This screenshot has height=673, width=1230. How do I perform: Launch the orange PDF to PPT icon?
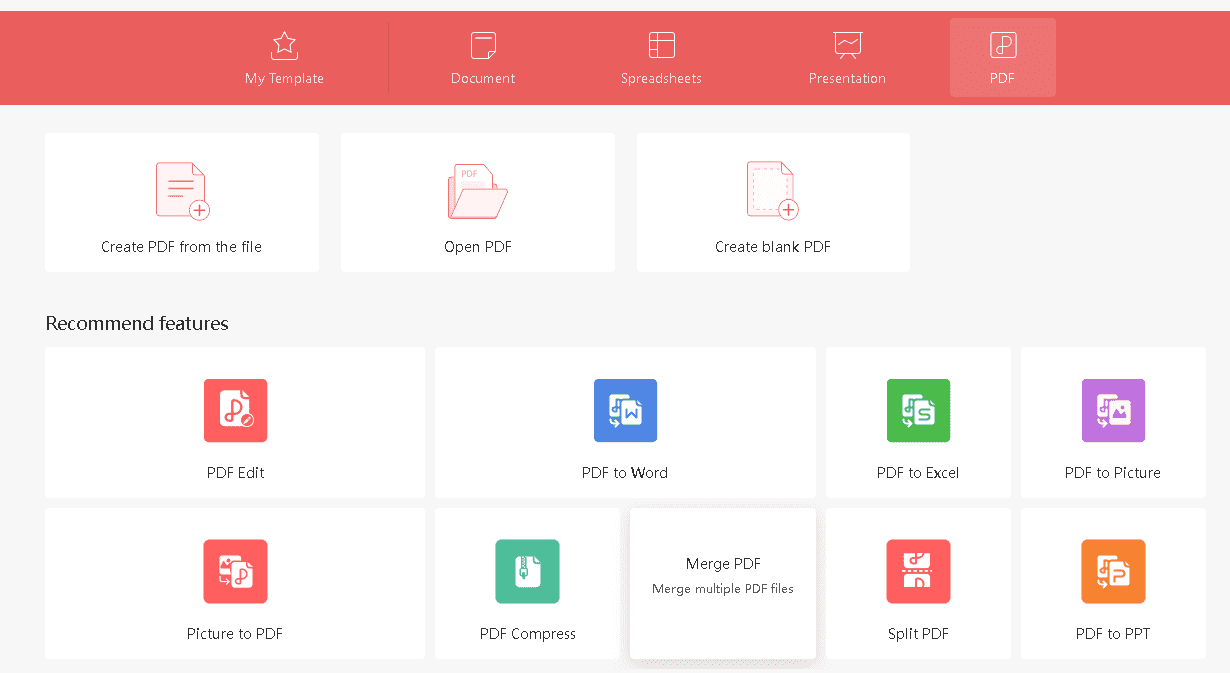click(x=1113, y=571)
